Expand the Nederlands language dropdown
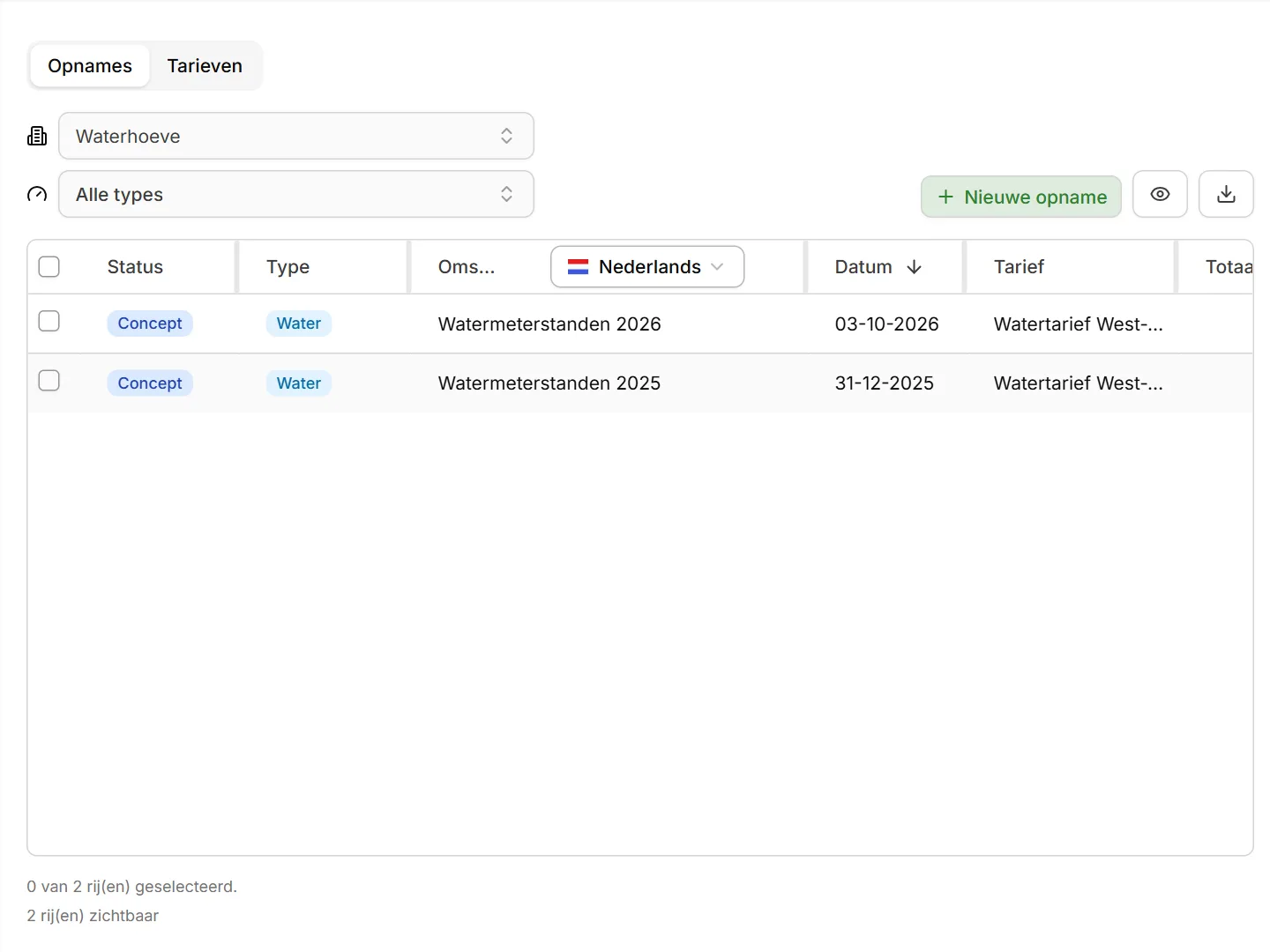This screenshot has height=952, width=1270. pos(647,266)
